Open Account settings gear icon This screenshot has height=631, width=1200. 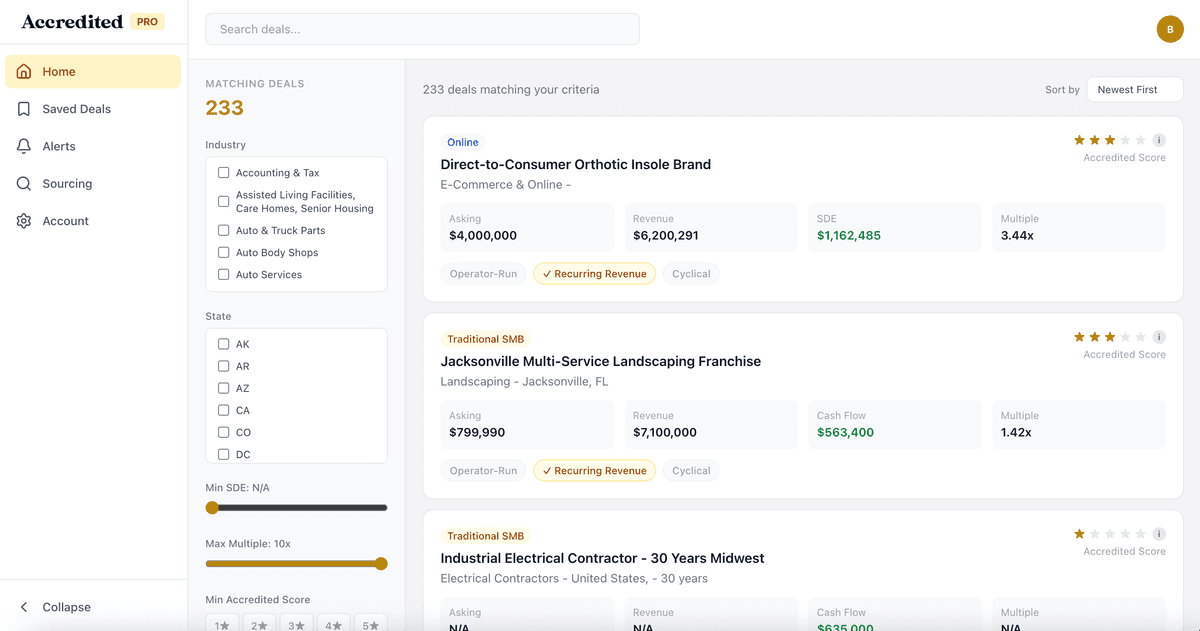(23, 221)
